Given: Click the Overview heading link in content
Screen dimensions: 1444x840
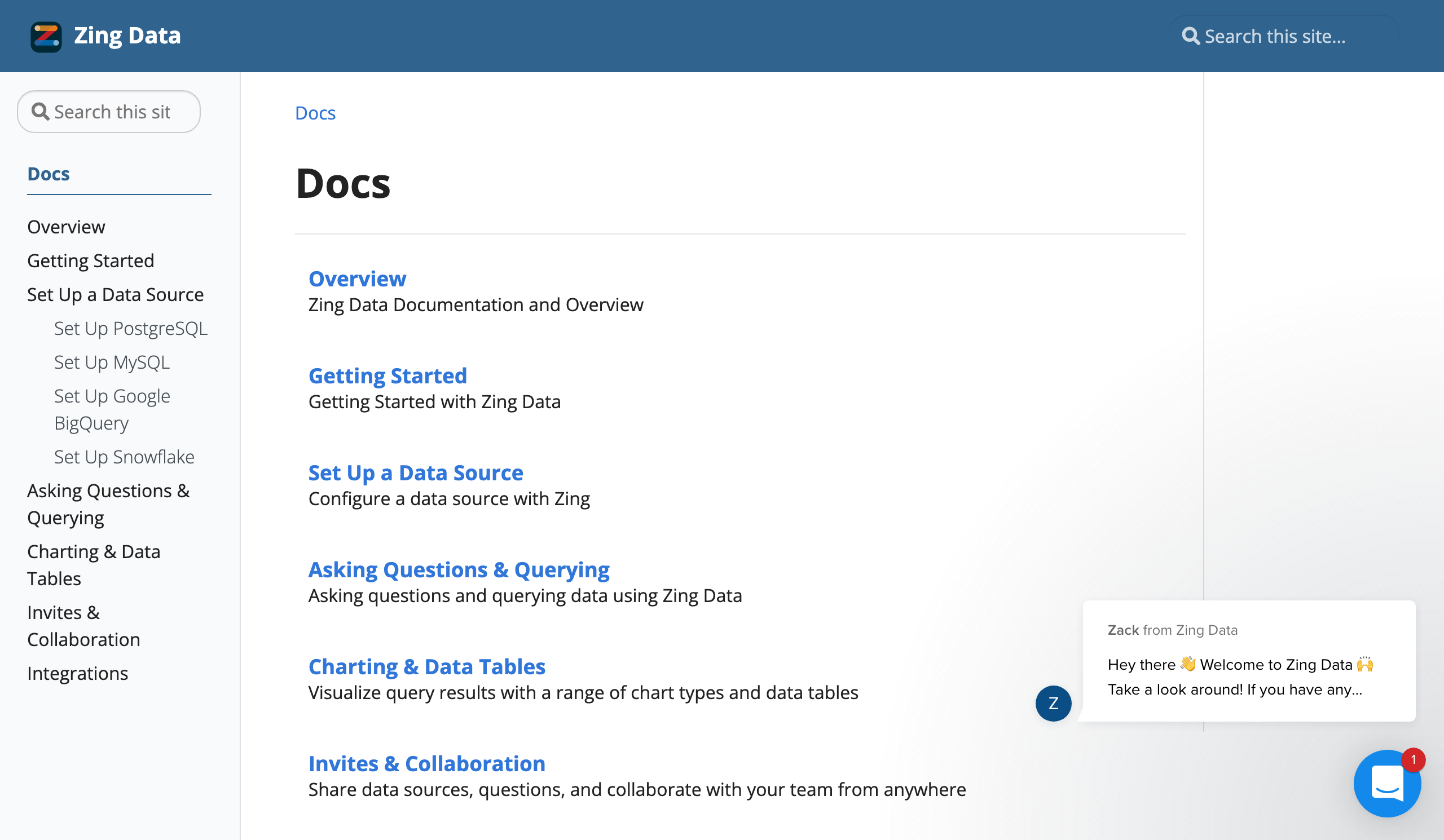Looking at the screenshot, I should click(358, 279).
